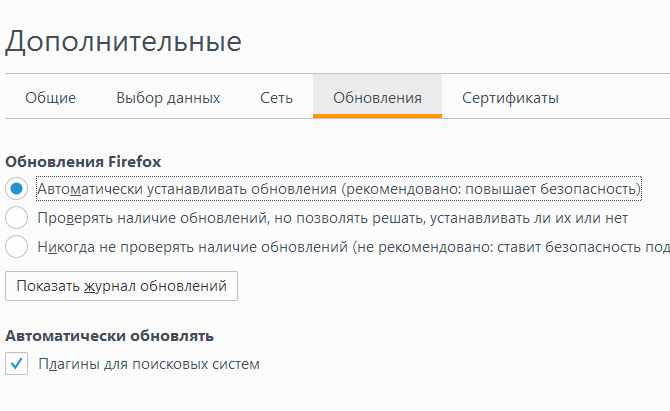Click the blue checkmark icon in checkbox

tap(17, 364)
